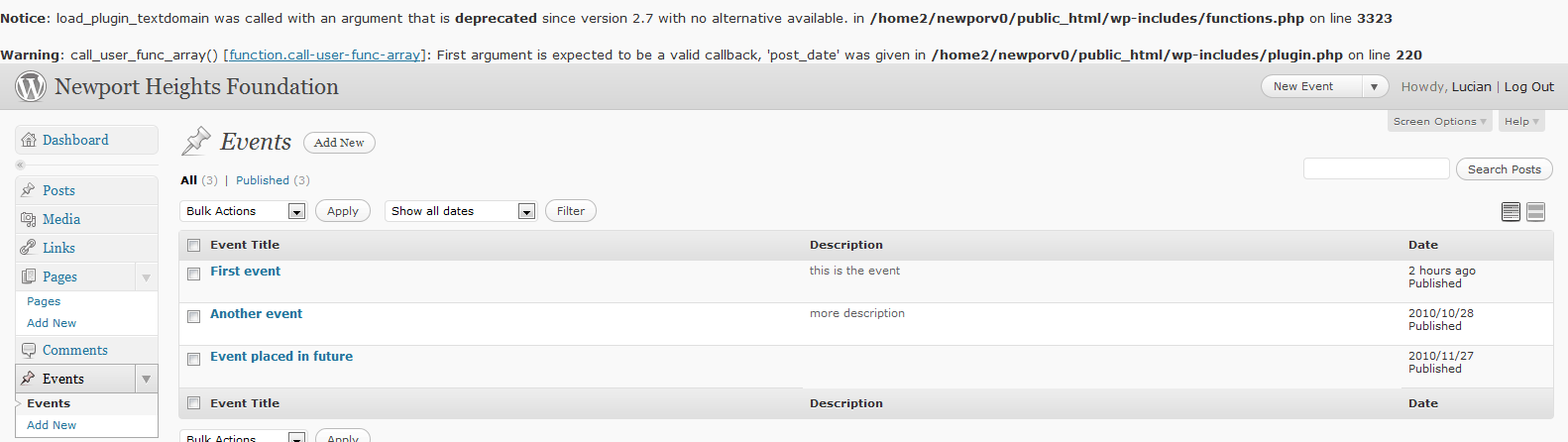Screen dimensions: 1568x442
Task: Switch to list view mode icon
Action: (1511, 211)
